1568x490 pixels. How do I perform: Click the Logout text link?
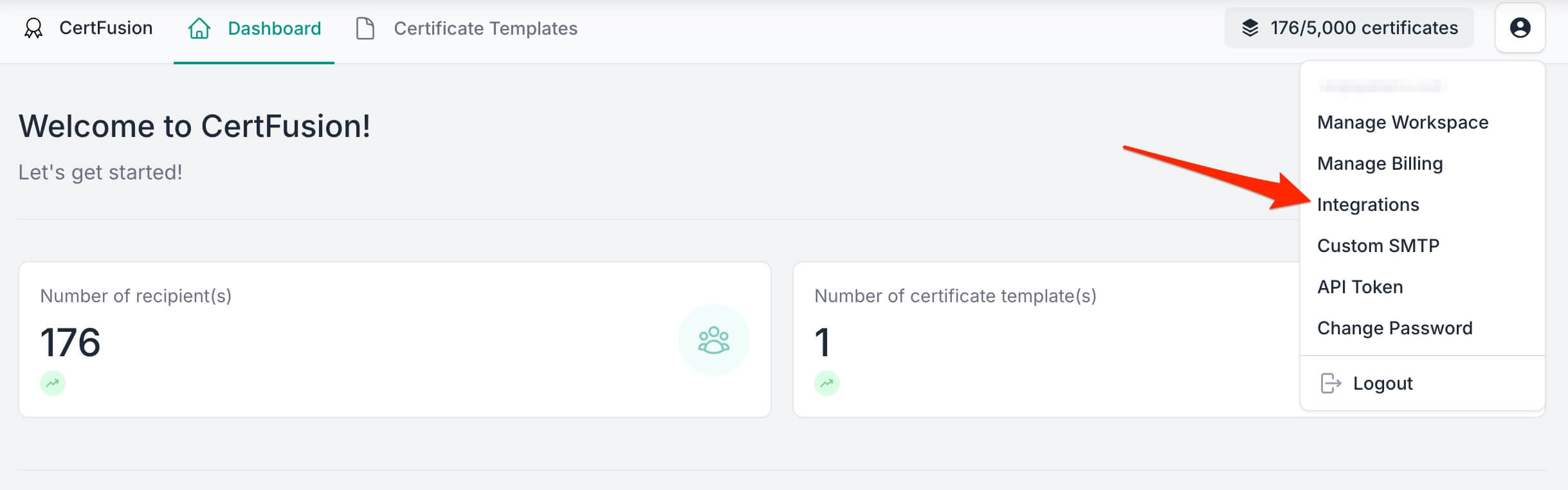pyautogui.click(x=1382, y=383)
